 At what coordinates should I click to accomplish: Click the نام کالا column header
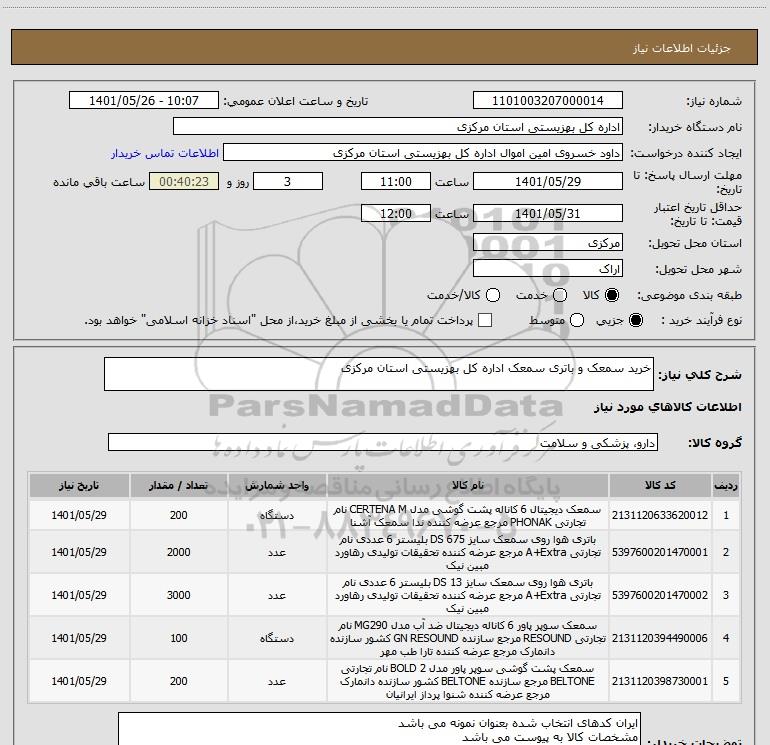[468, 485]
